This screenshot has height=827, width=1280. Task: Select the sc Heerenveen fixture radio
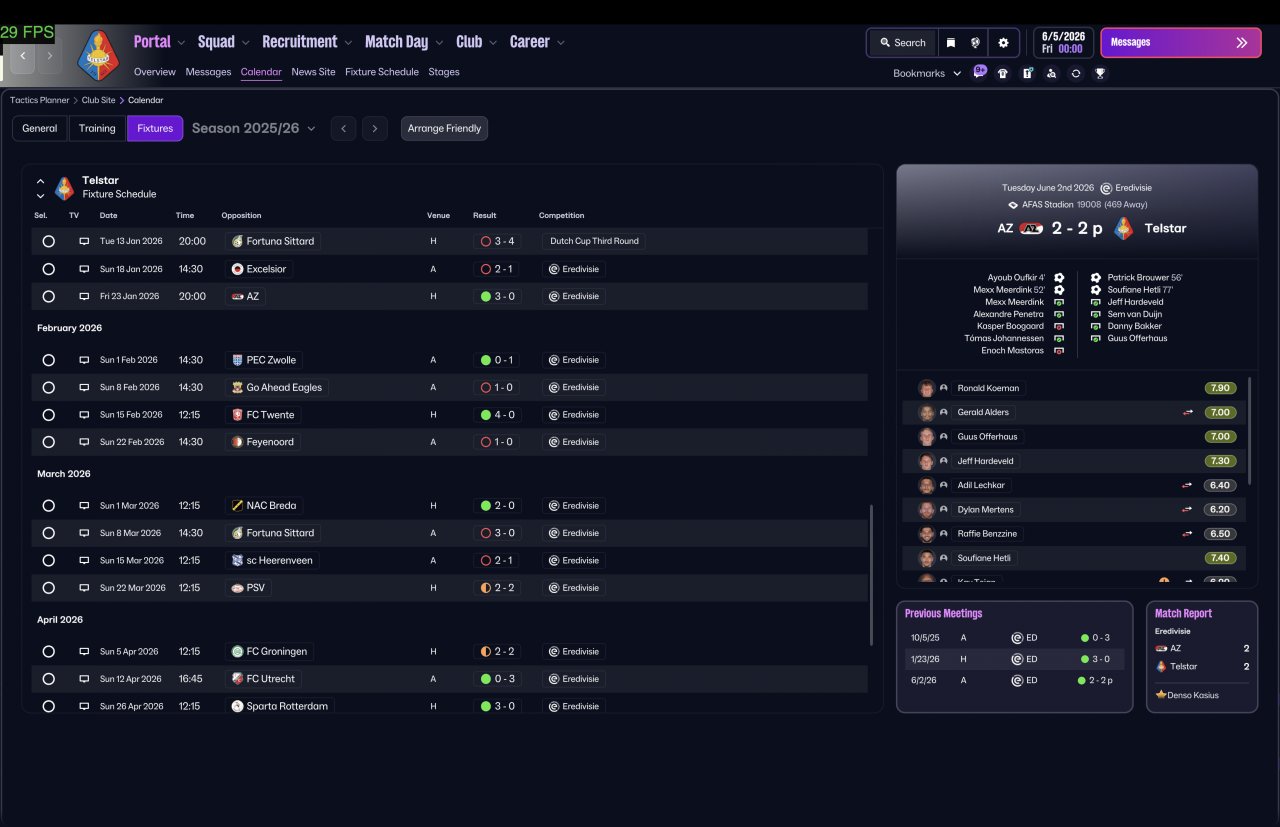(x=48, y=561)
